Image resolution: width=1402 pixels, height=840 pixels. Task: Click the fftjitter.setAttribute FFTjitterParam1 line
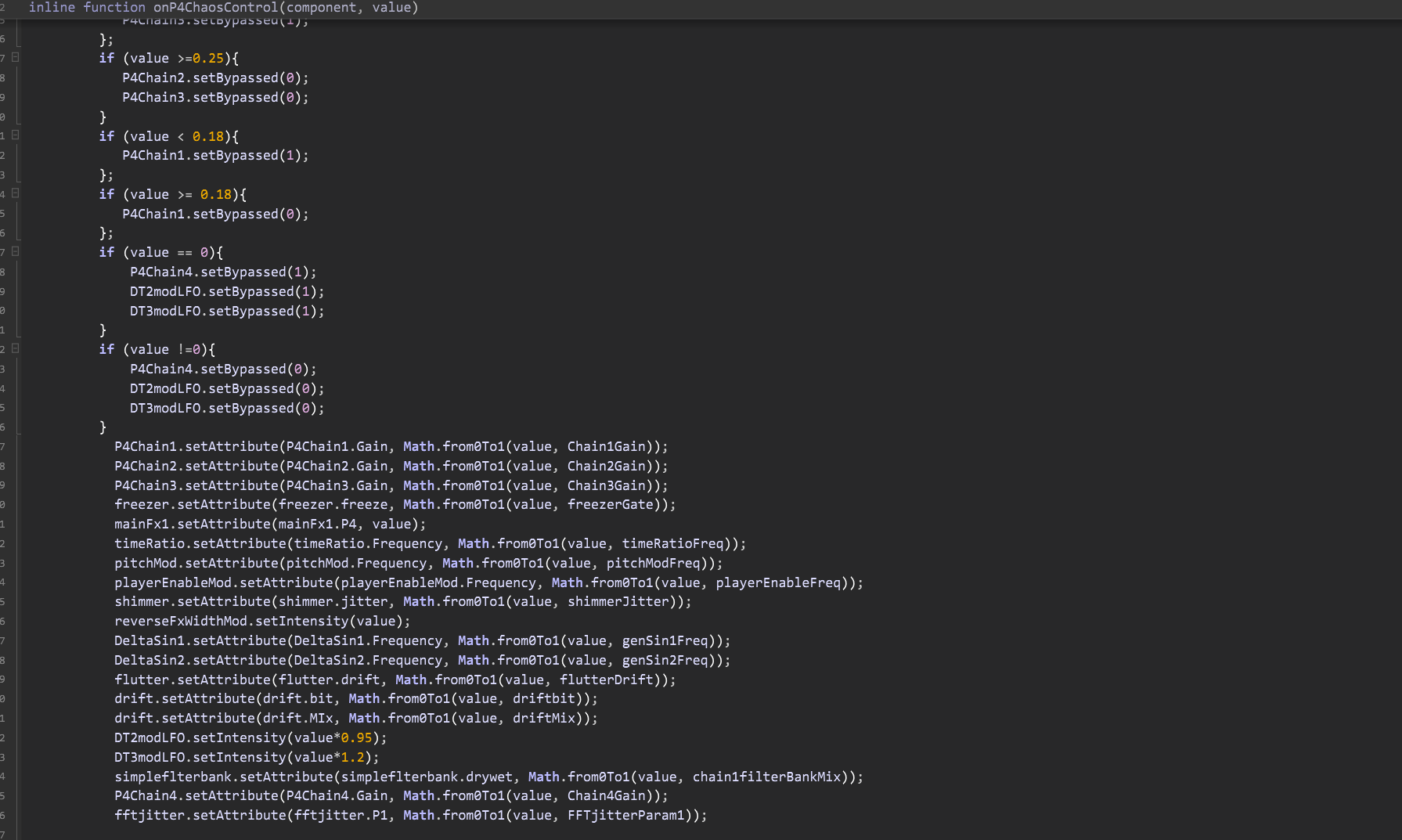pyautogui.click(x=411, y=815)
